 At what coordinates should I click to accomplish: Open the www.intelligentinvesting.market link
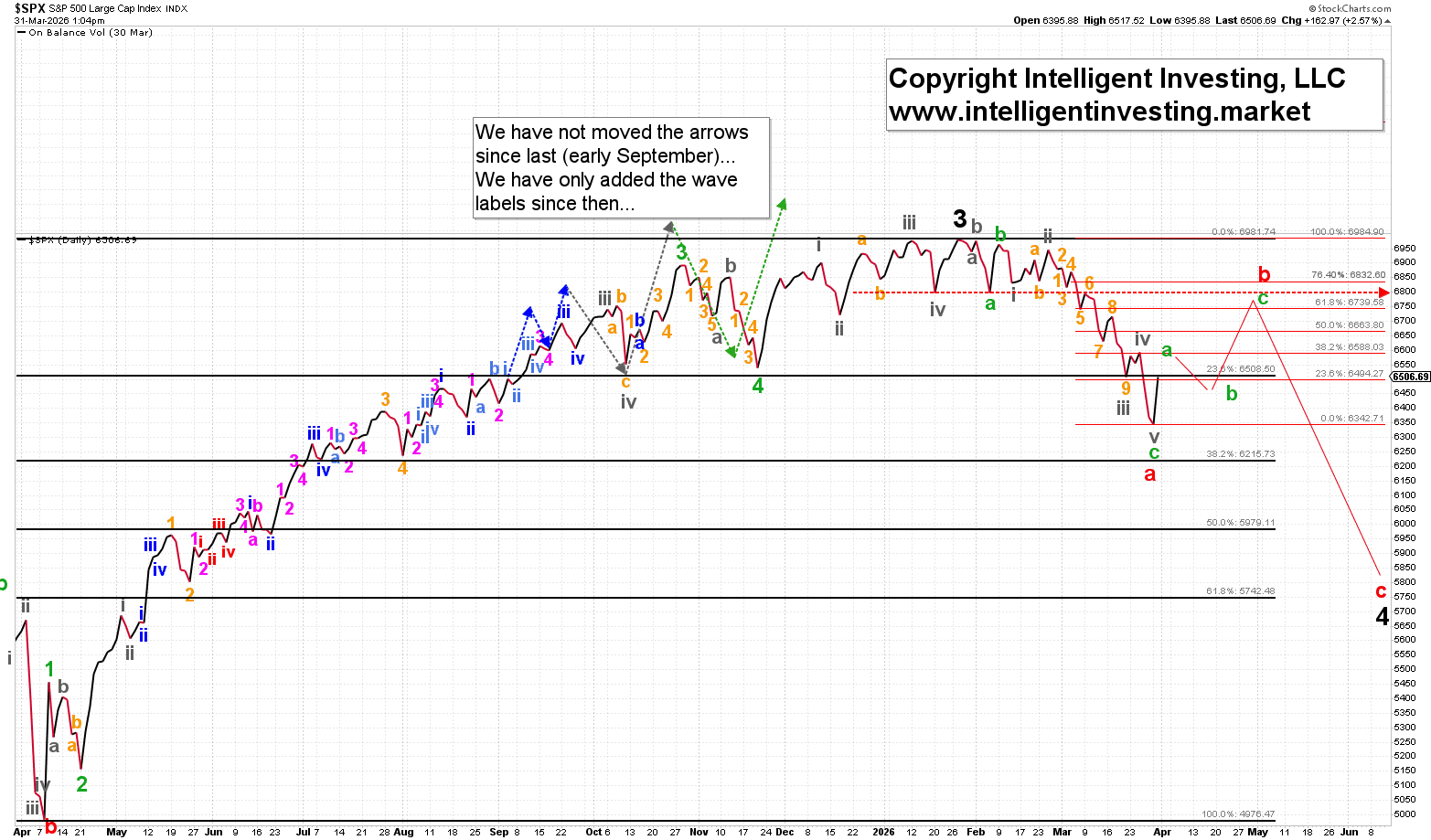tap(1100, 112)
